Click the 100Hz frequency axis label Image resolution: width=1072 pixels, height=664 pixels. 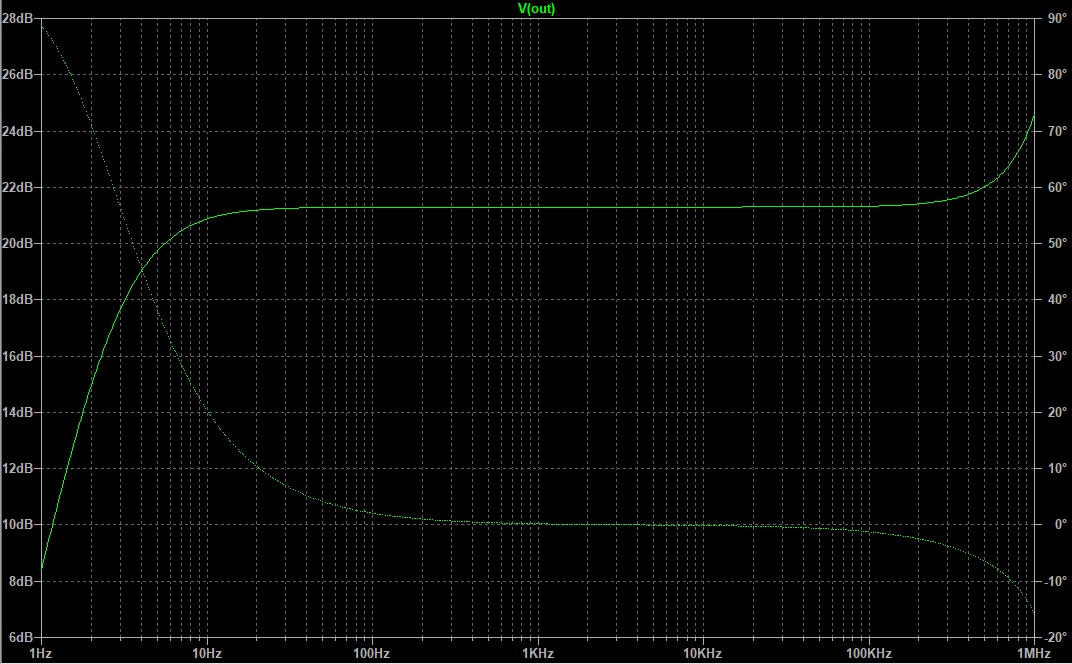pyautogui.click(x=372, y=653)
